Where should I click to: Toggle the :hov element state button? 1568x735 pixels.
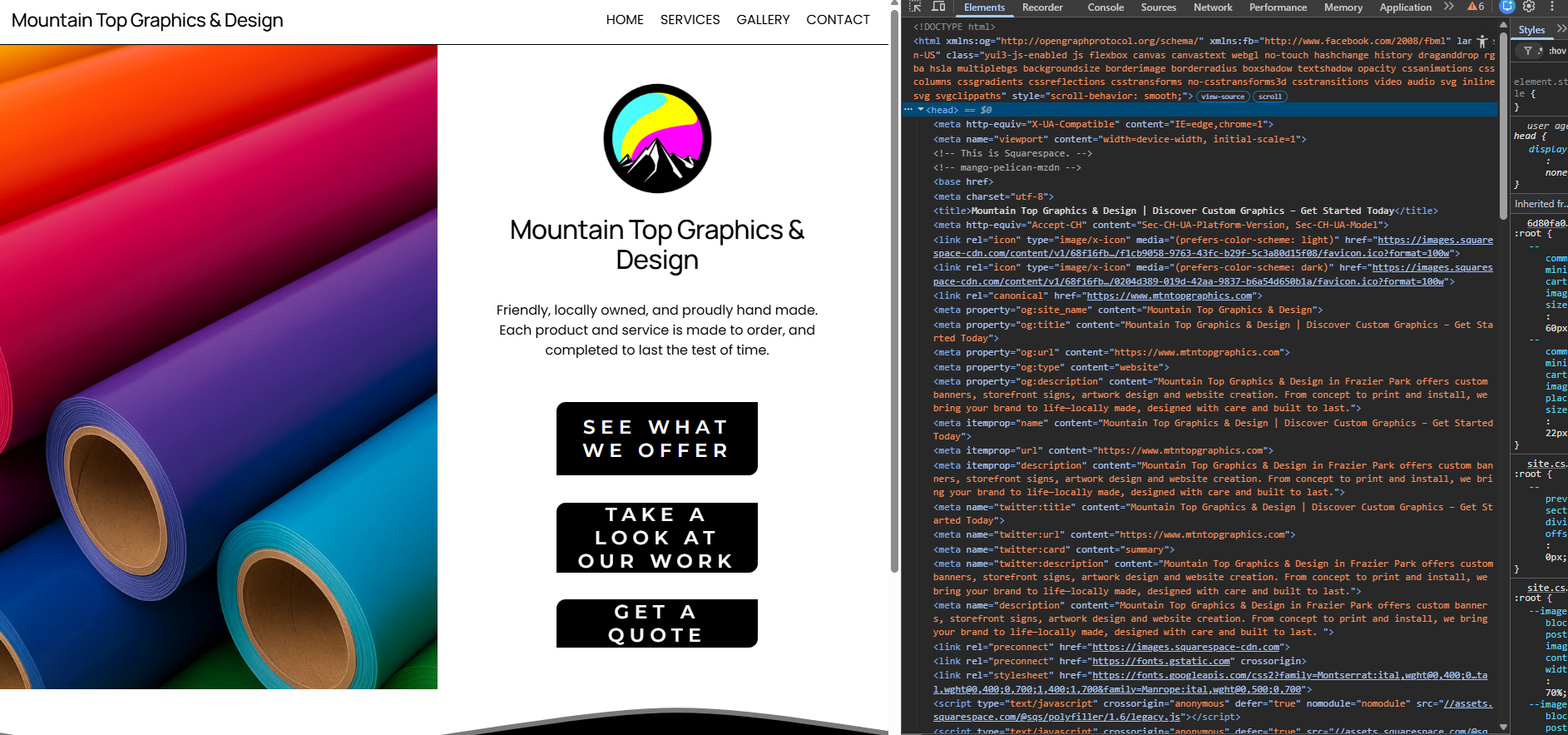[x=1557, y=51]
